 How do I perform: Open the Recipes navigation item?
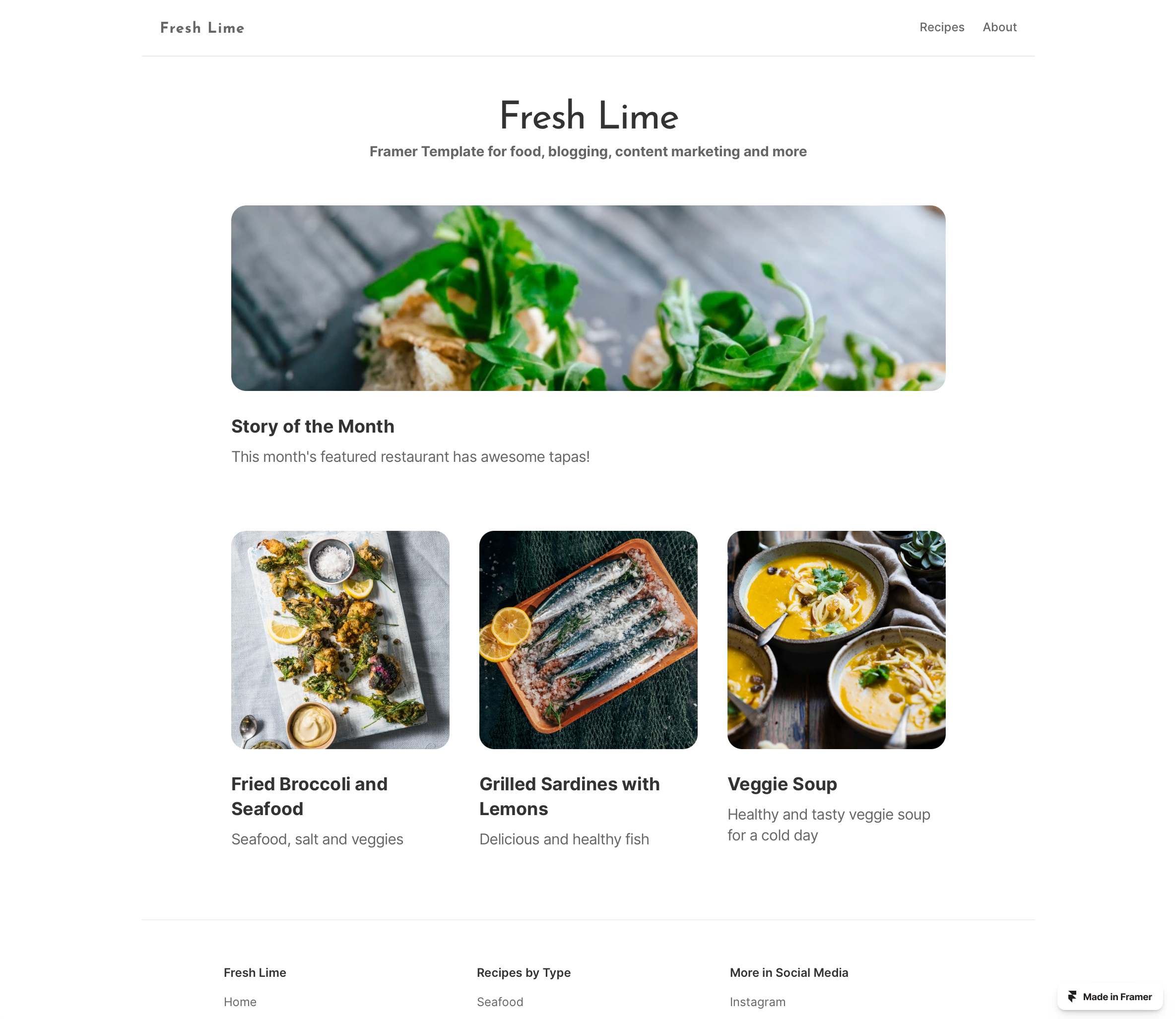pos(942,27)
